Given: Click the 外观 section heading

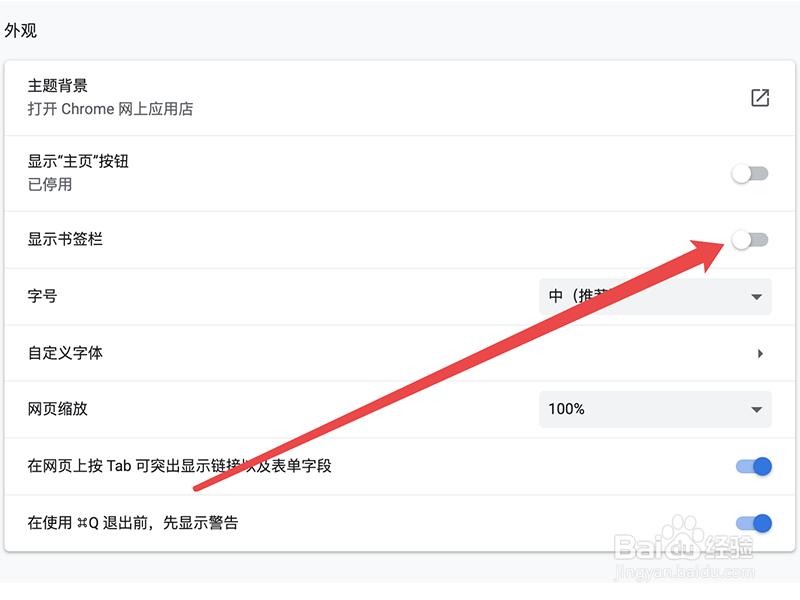Looking at the screenshot, I should pos(21,30).
